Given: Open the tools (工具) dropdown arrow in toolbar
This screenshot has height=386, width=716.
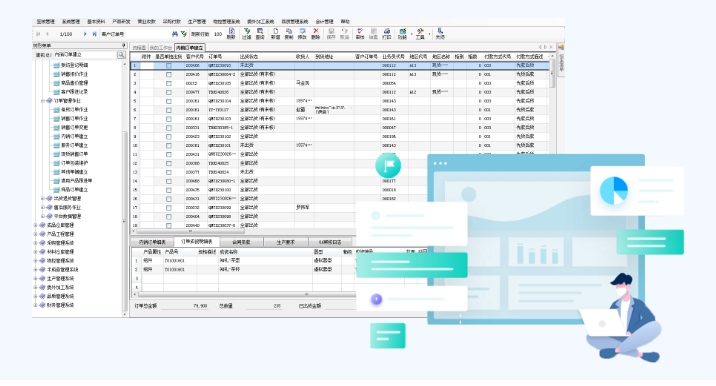Looking at the screenshot, I should (x=429, y=34).
